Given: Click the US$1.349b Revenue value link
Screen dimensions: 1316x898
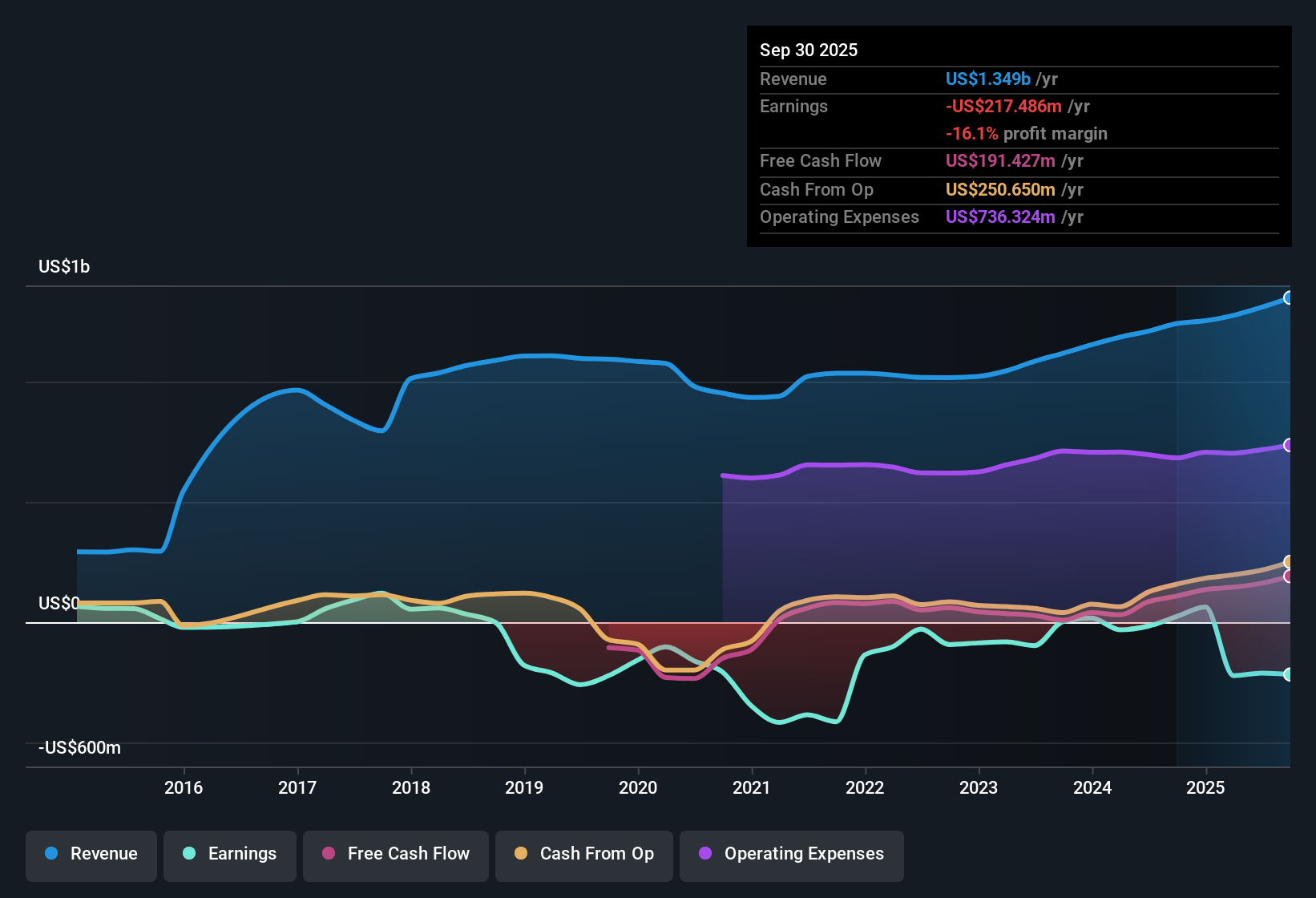Looking at the screenshot, I should tap(987, 79).
